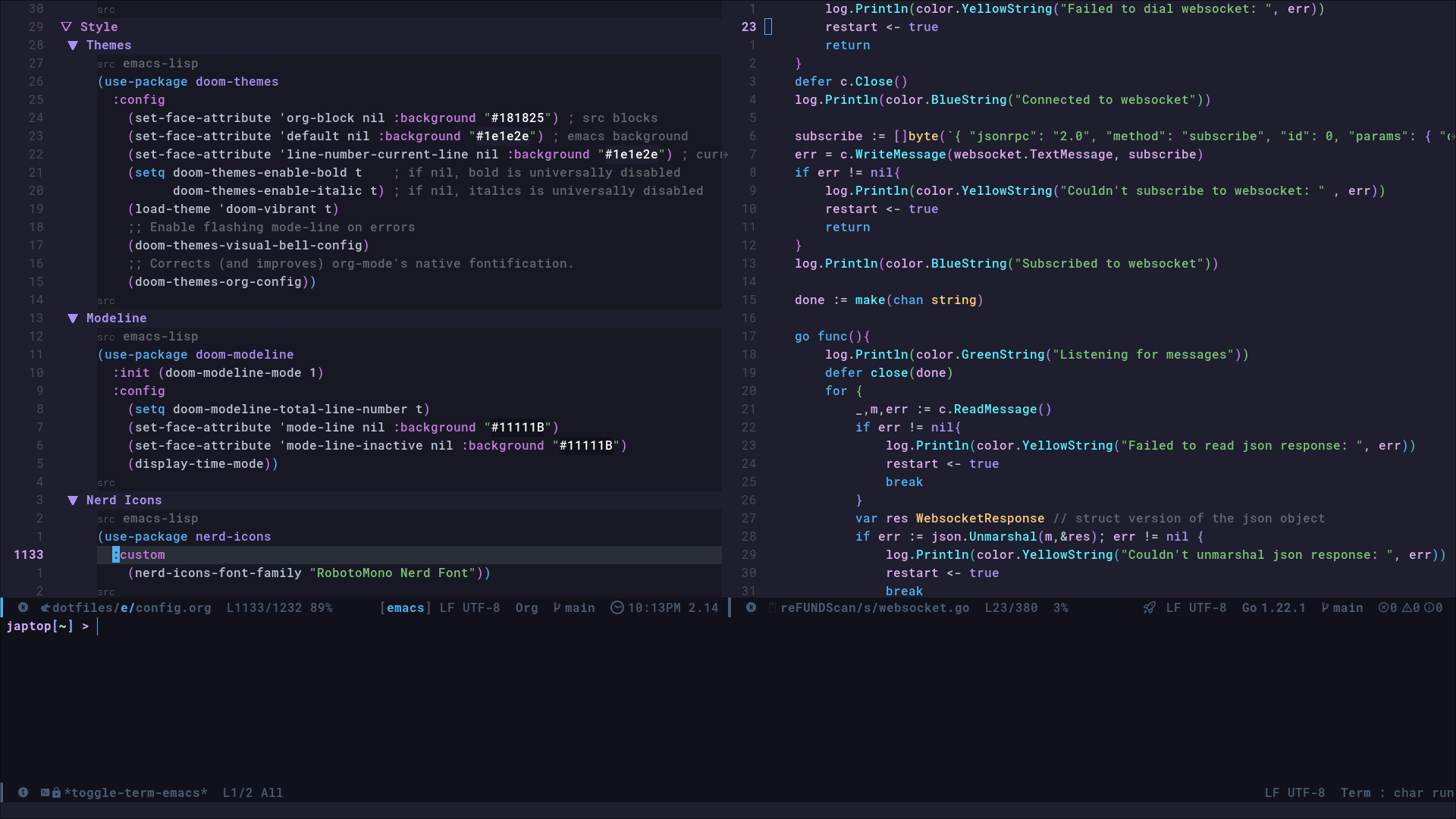Click the websocket.go buffer name in modeline
The height and width of the screenshot is (819, 1456).
[x=874, y=607]
